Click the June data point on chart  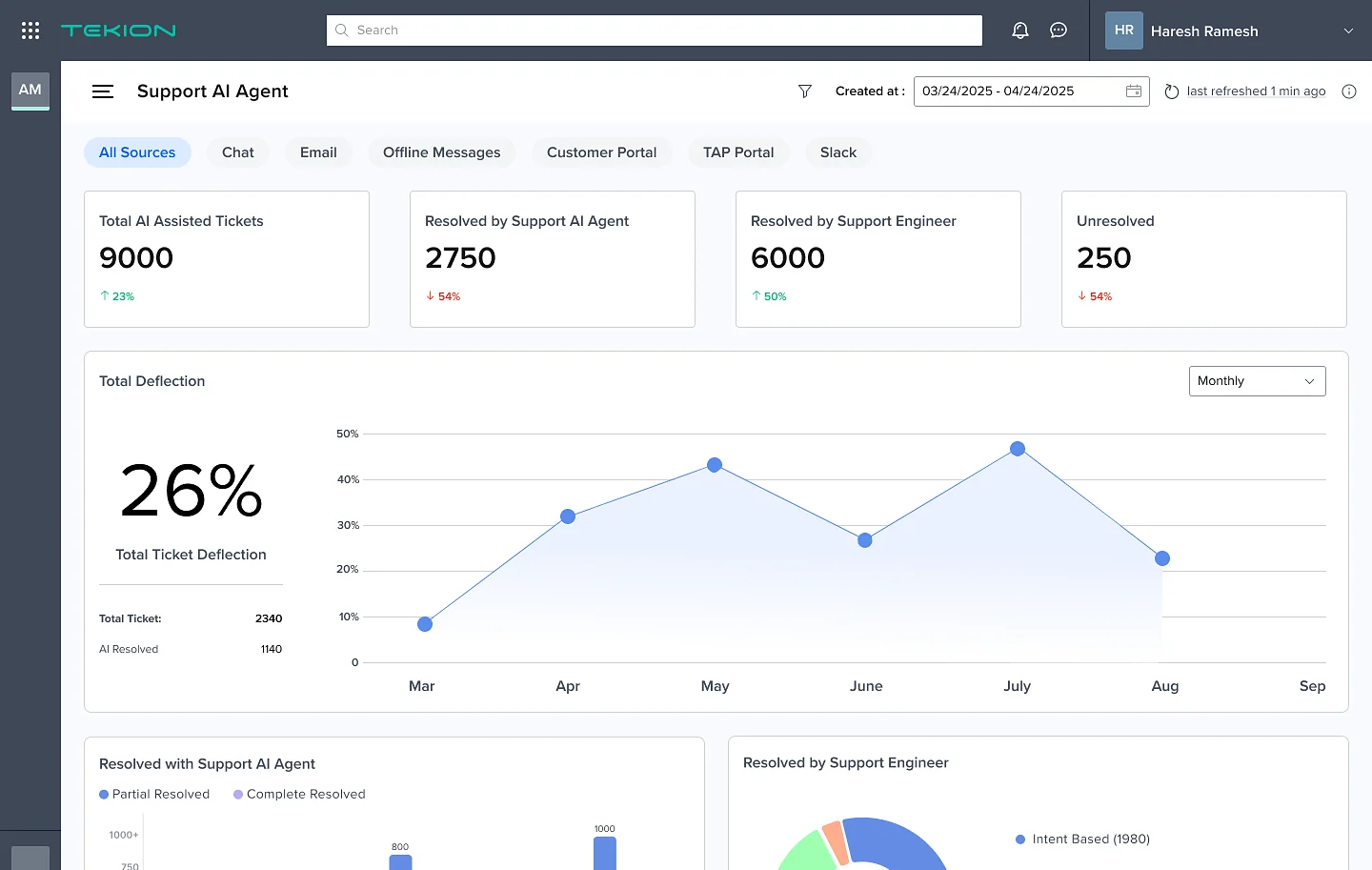865,540
